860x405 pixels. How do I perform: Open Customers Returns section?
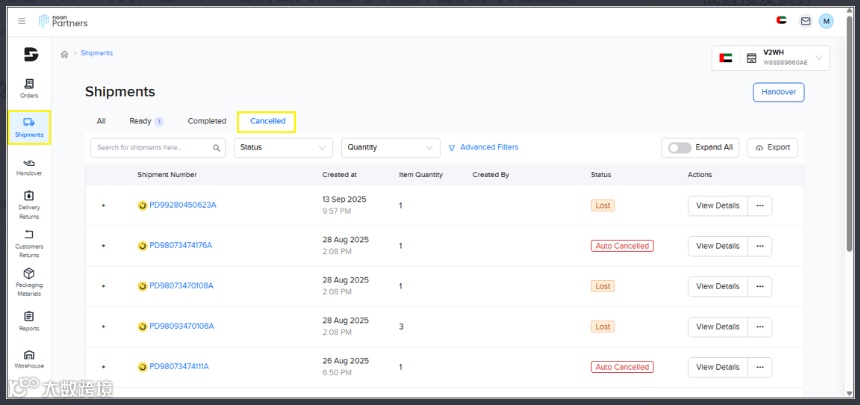[29, 240]
